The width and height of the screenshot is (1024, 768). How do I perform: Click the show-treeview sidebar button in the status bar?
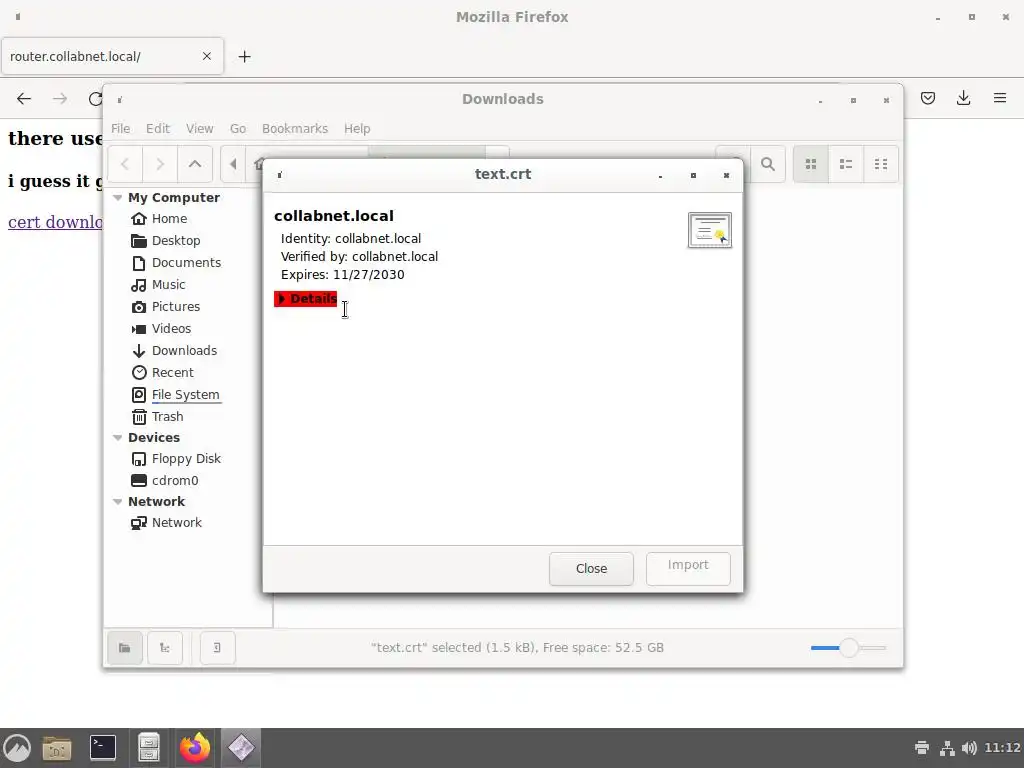pos(165,648)
